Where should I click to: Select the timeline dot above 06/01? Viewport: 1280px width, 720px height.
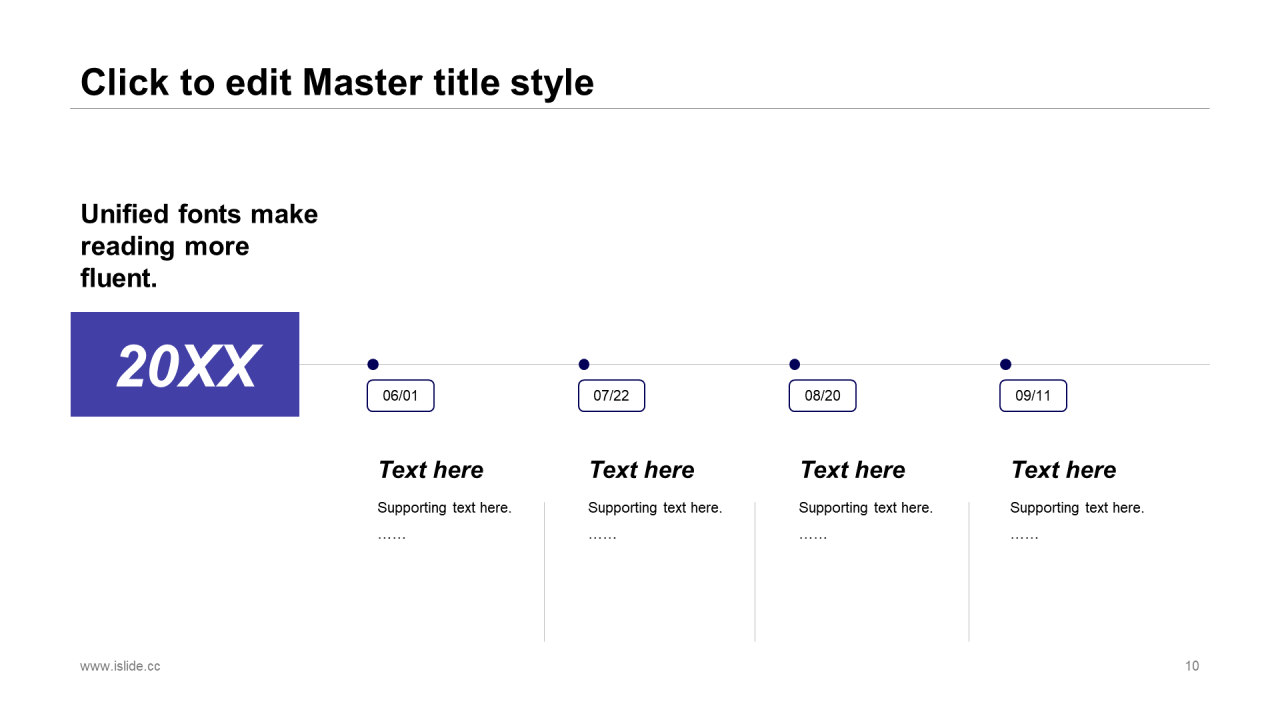(x=373, y=364)
